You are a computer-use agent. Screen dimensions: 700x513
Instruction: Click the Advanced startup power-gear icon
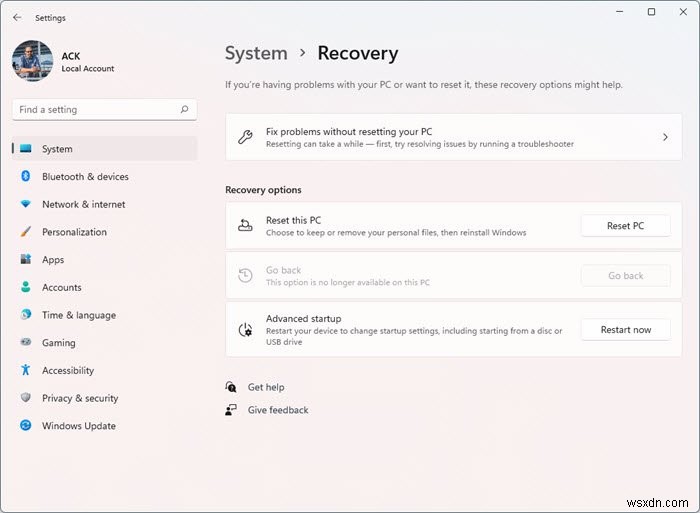245,330
